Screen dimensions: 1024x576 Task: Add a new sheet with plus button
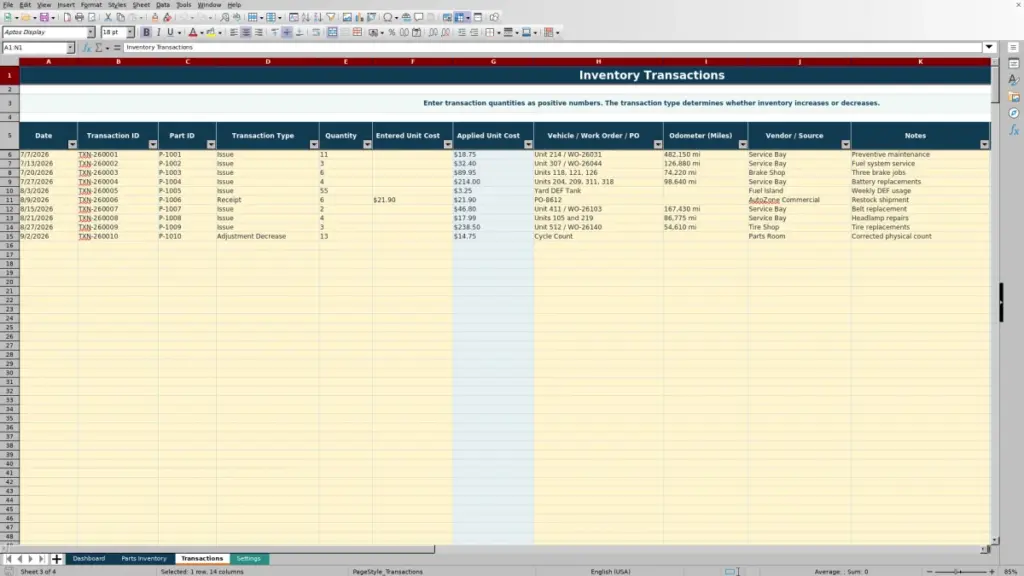tap(56, 558)
